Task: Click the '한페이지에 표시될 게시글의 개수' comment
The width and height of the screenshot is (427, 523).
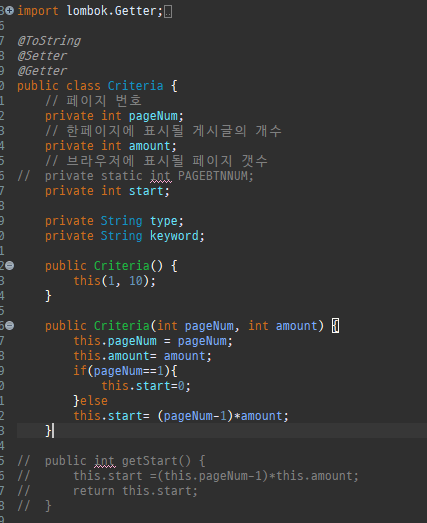Action: click(x=163, y=131)
